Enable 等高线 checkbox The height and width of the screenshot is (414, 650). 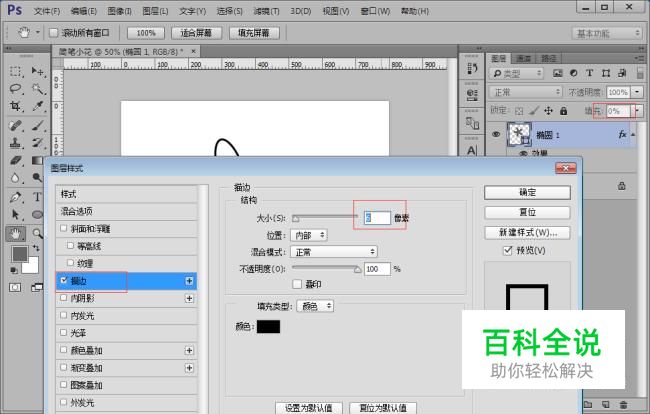coord(70,246)
